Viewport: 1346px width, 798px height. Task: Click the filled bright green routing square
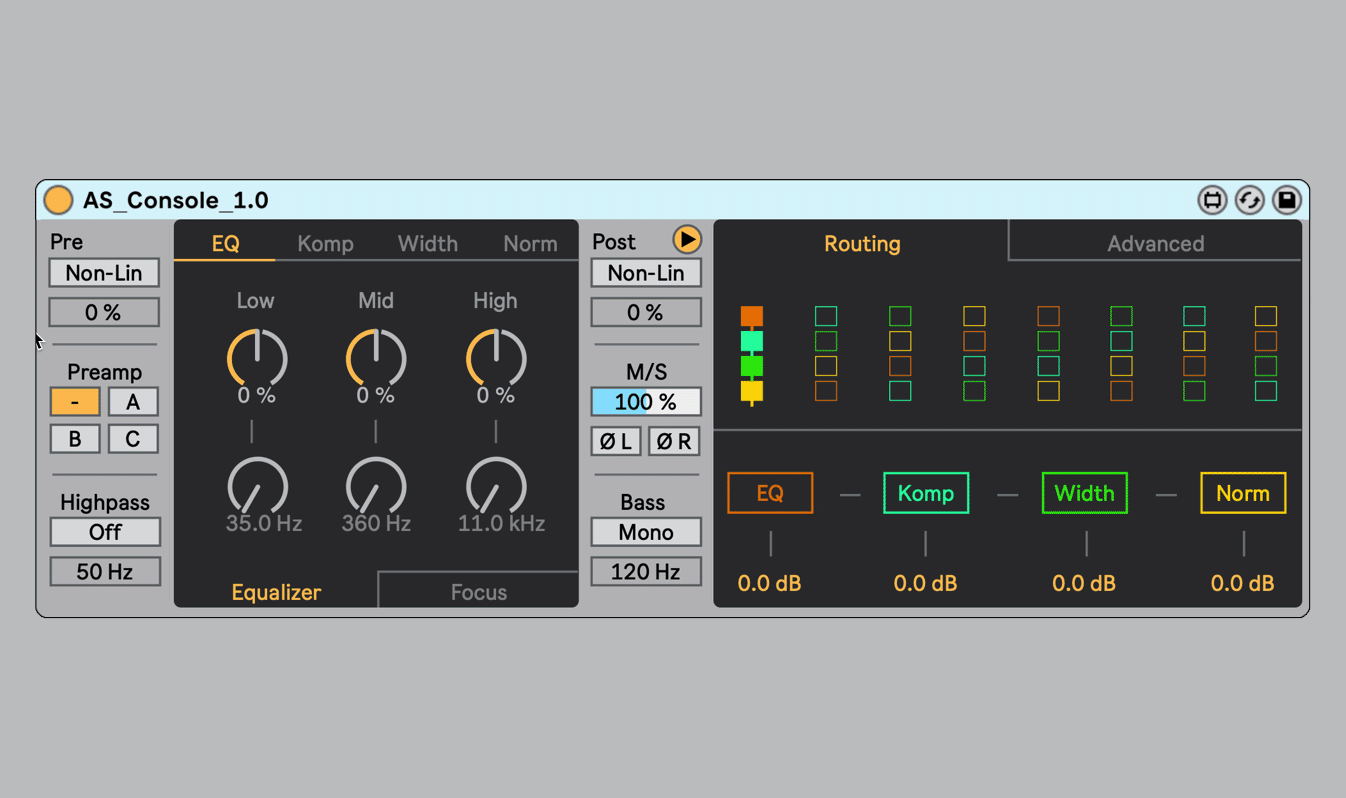click(x=752, y=366)
